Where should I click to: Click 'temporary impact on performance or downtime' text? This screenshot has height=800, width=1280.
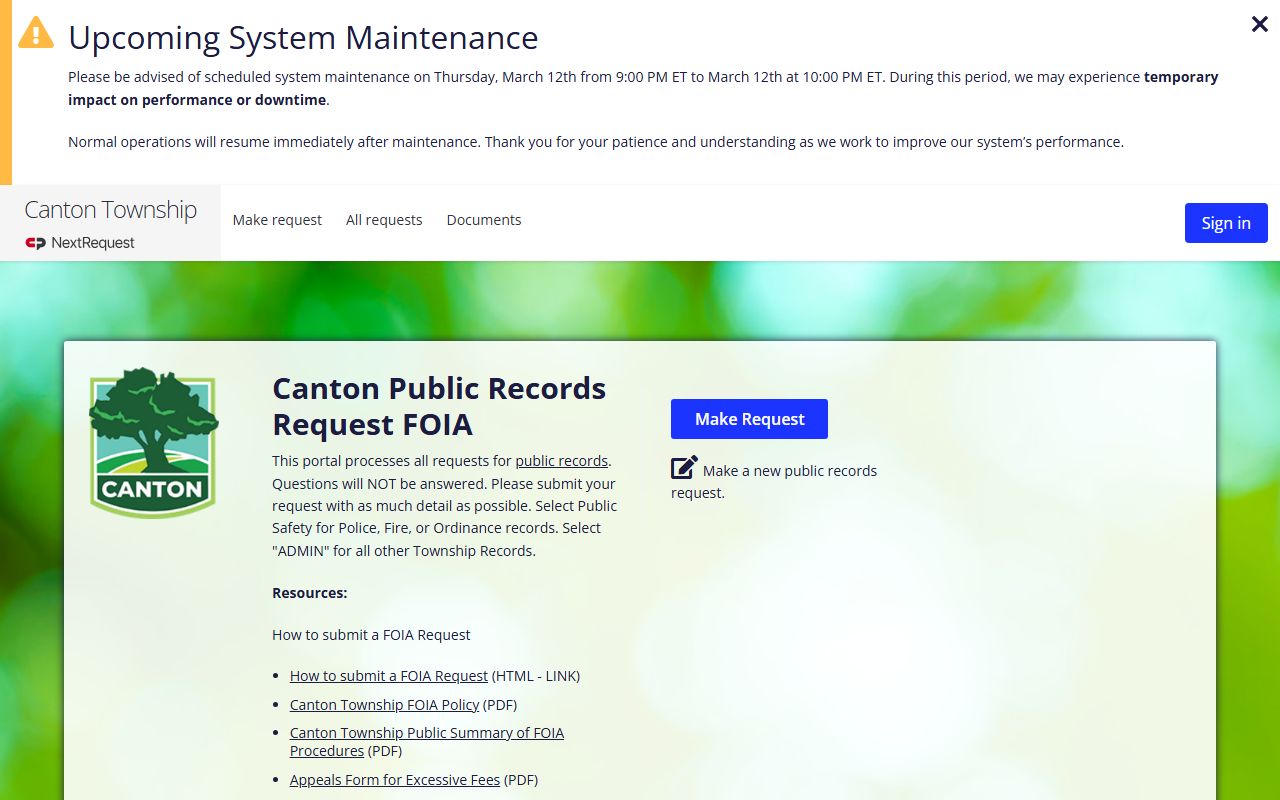(x=643, y=88)
